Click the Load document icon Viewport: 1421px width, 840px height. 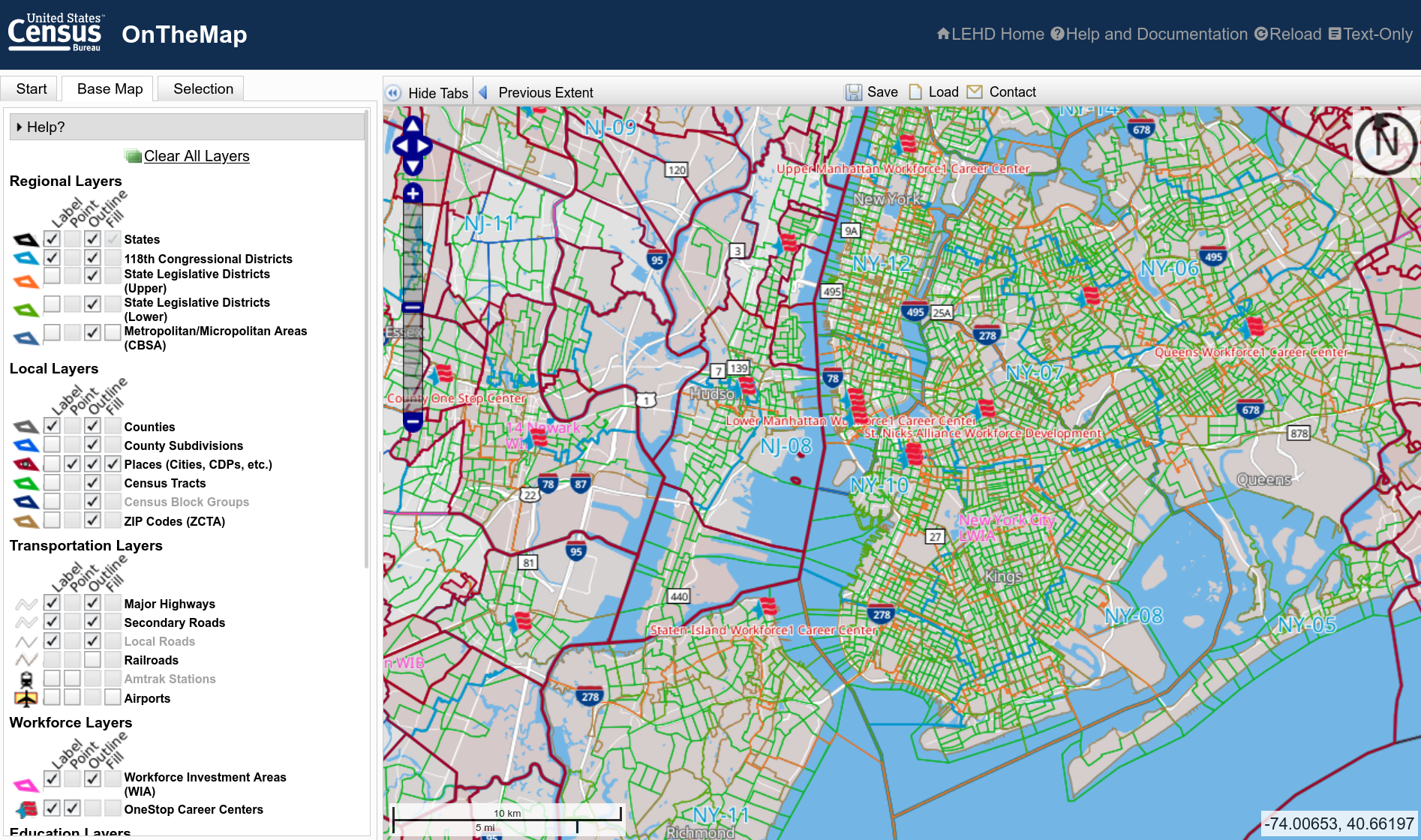915,92
